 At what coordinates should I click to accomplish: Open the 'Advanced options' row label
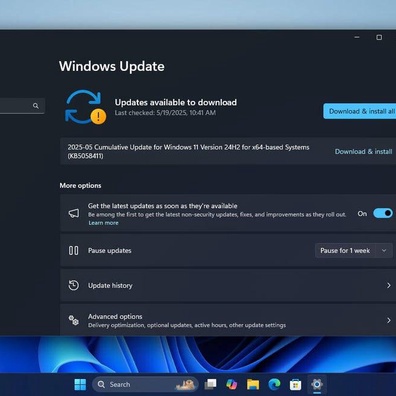(x=115, y=316)
